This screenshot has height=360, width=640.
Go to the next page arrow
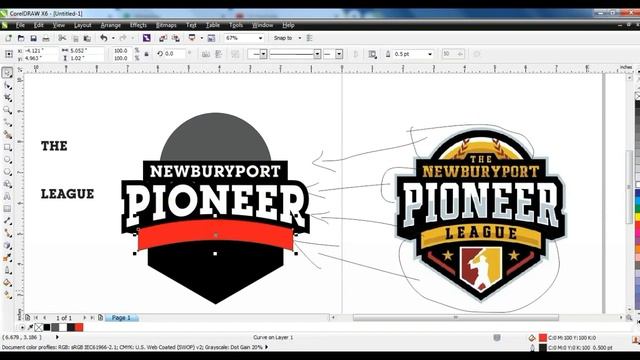click(x=84, y=318)
